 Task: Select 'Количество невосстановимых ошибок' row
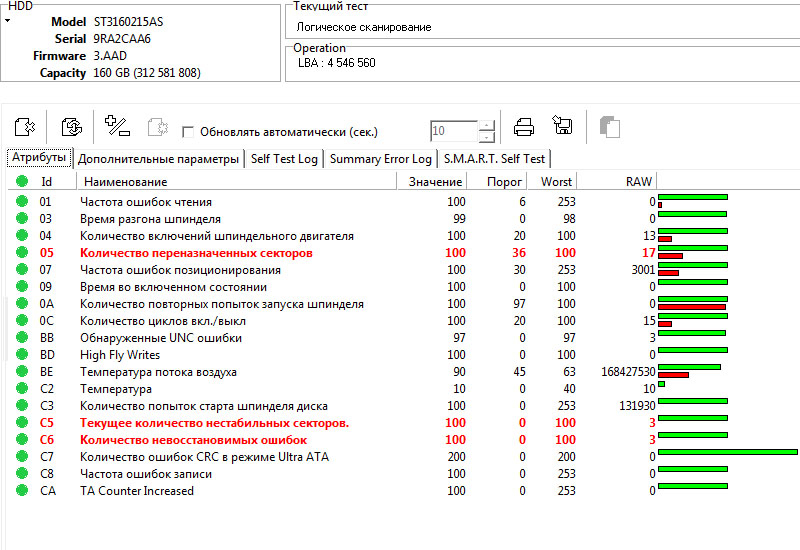(194, 440)
